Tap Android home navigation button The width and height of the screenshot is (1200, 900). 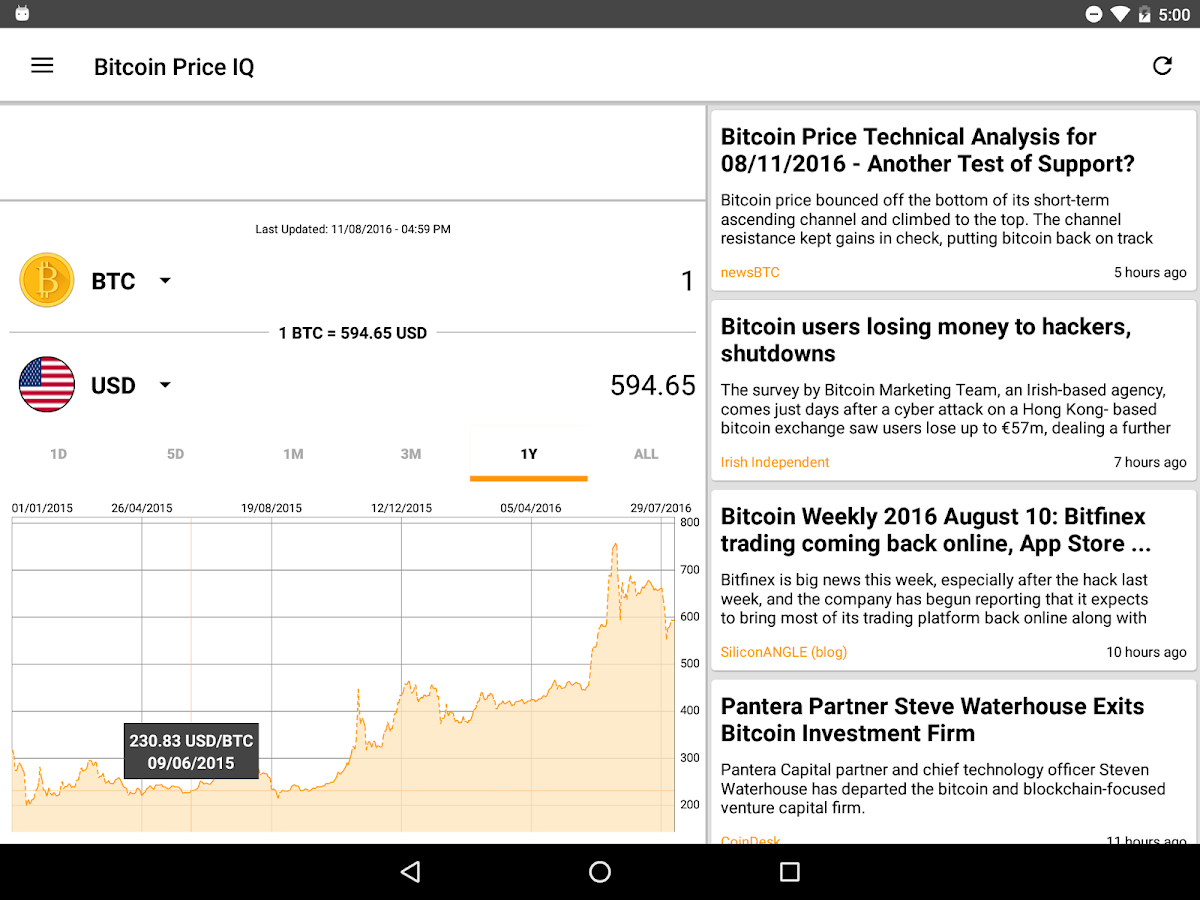click(600, 872)
